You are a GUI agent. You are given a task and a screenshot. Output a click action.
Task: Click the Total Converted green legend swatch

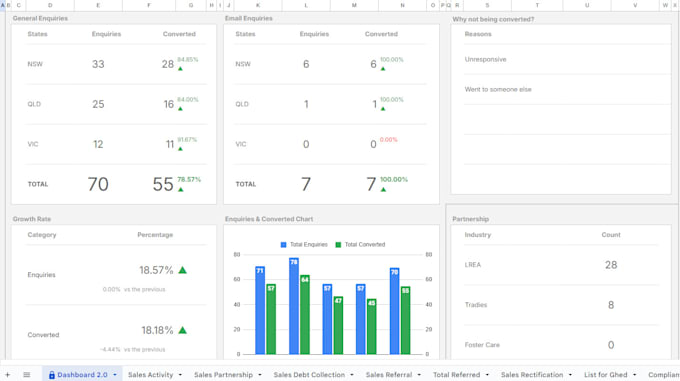[x=338, y=245]
